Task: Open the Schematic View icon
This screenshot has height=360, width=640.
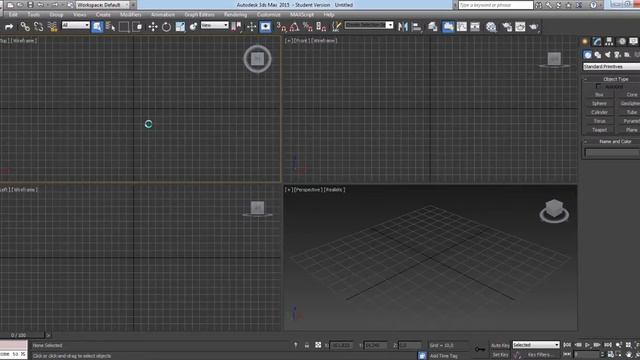Action: click(x=475, y=27)
